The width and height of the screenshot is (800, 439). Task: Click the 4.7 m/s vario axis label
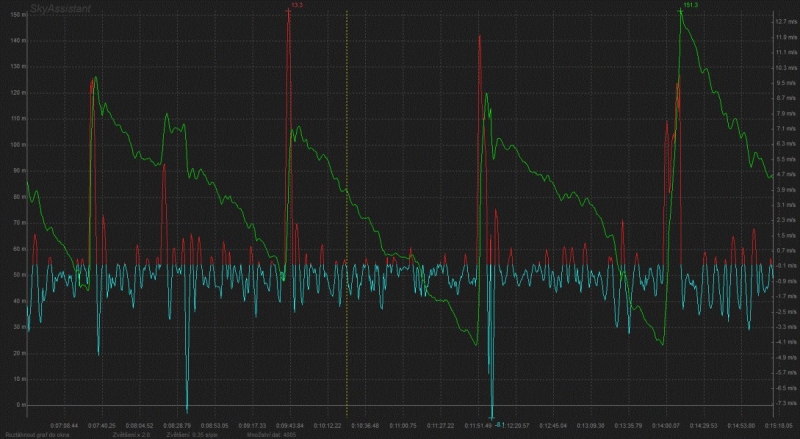point(785,174)
